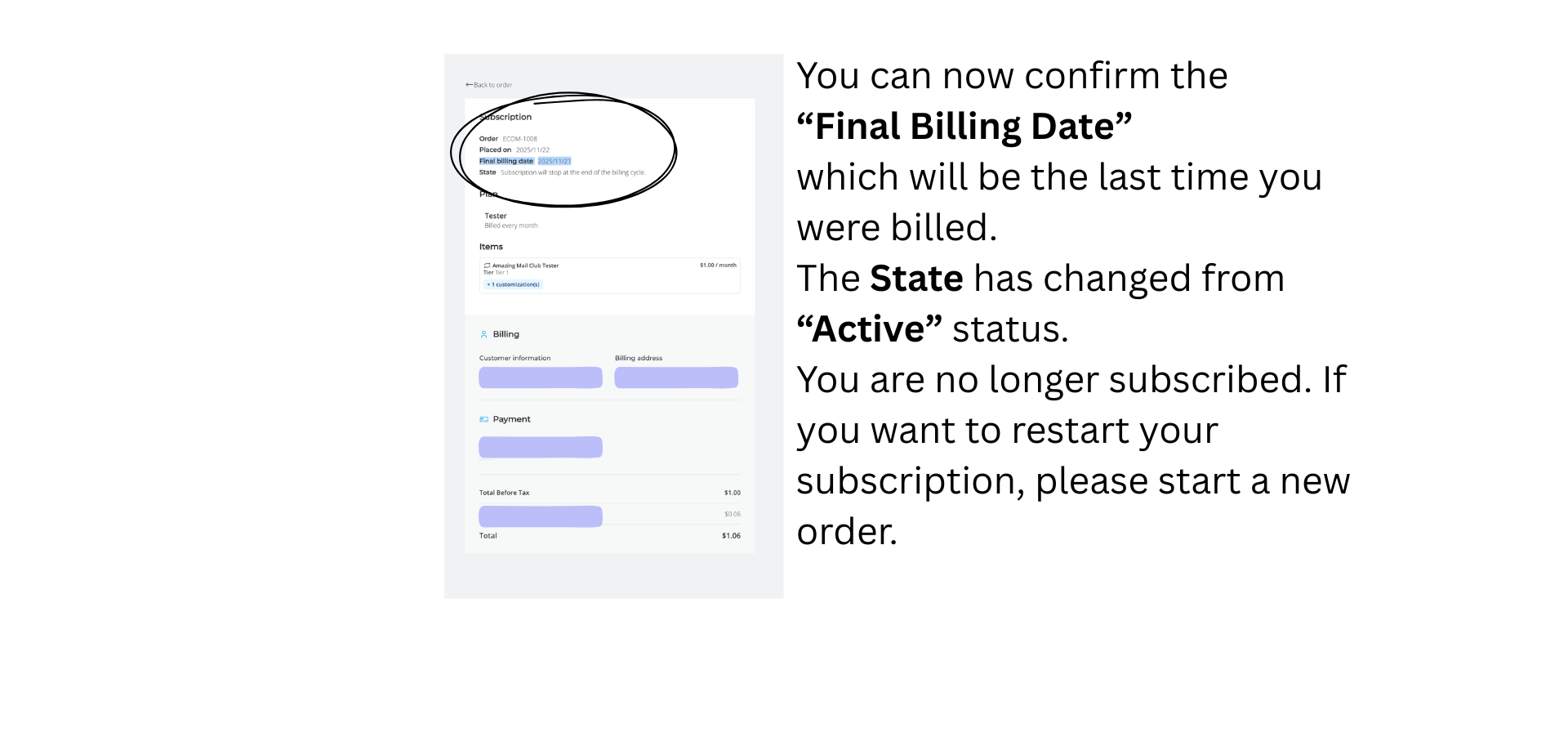Screen dimensions: 1568x746
Task: Click the bold "Final Billing Date" instruction text
Action: tap(964, 127)
